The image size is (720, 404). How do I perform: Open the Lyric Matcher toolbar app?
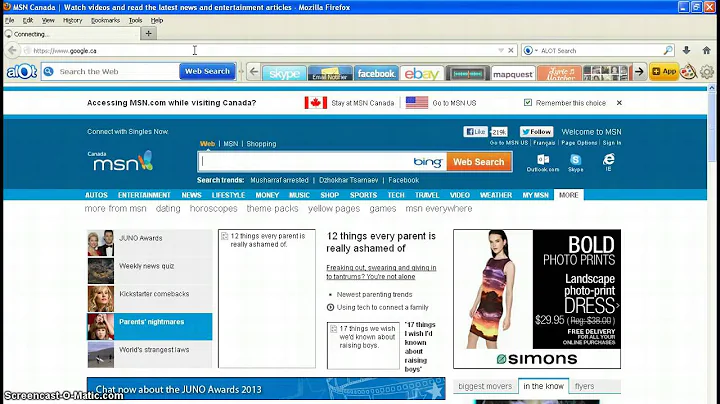coord(559,73)
